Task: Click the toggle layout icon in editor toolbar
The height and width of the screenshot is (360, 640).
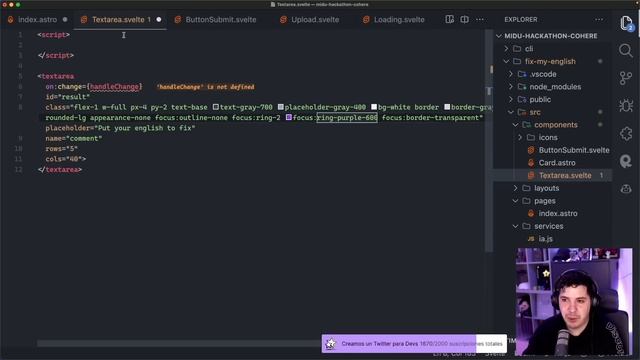Action: pyautogui.click(x=449, y=19)
